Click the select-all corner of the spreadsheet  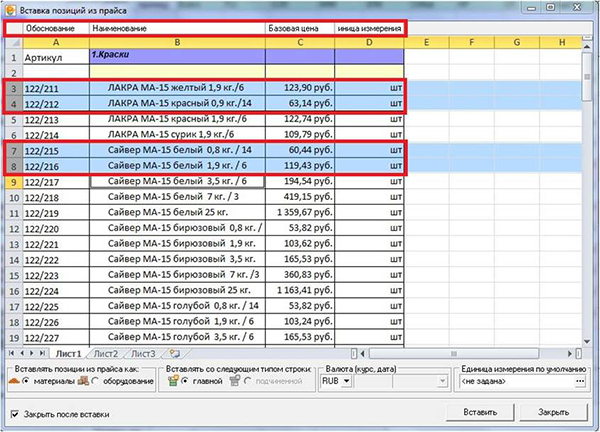tap(14, 42)
